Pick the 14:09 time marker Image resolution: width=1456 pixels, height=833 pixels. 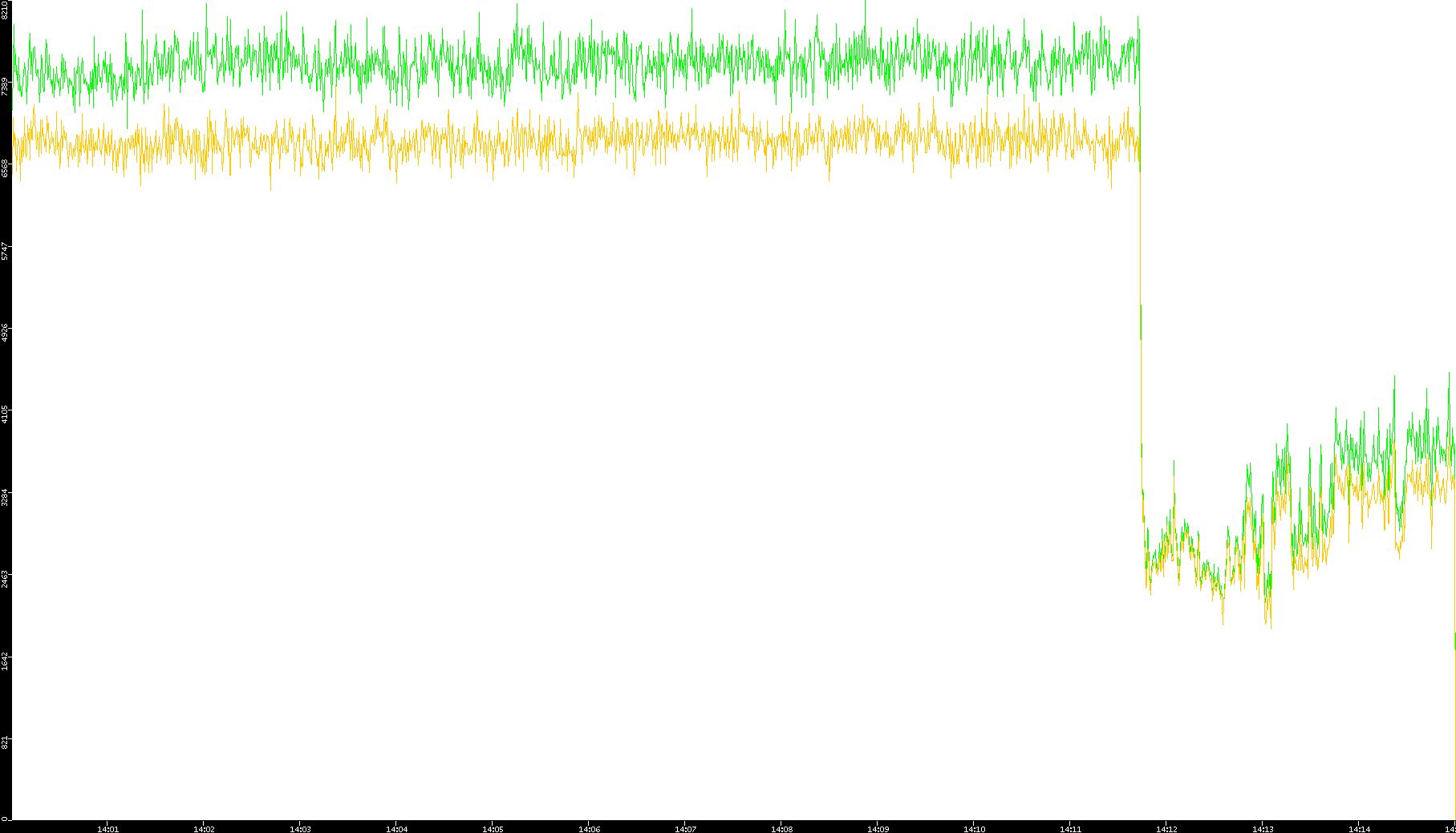878,828
